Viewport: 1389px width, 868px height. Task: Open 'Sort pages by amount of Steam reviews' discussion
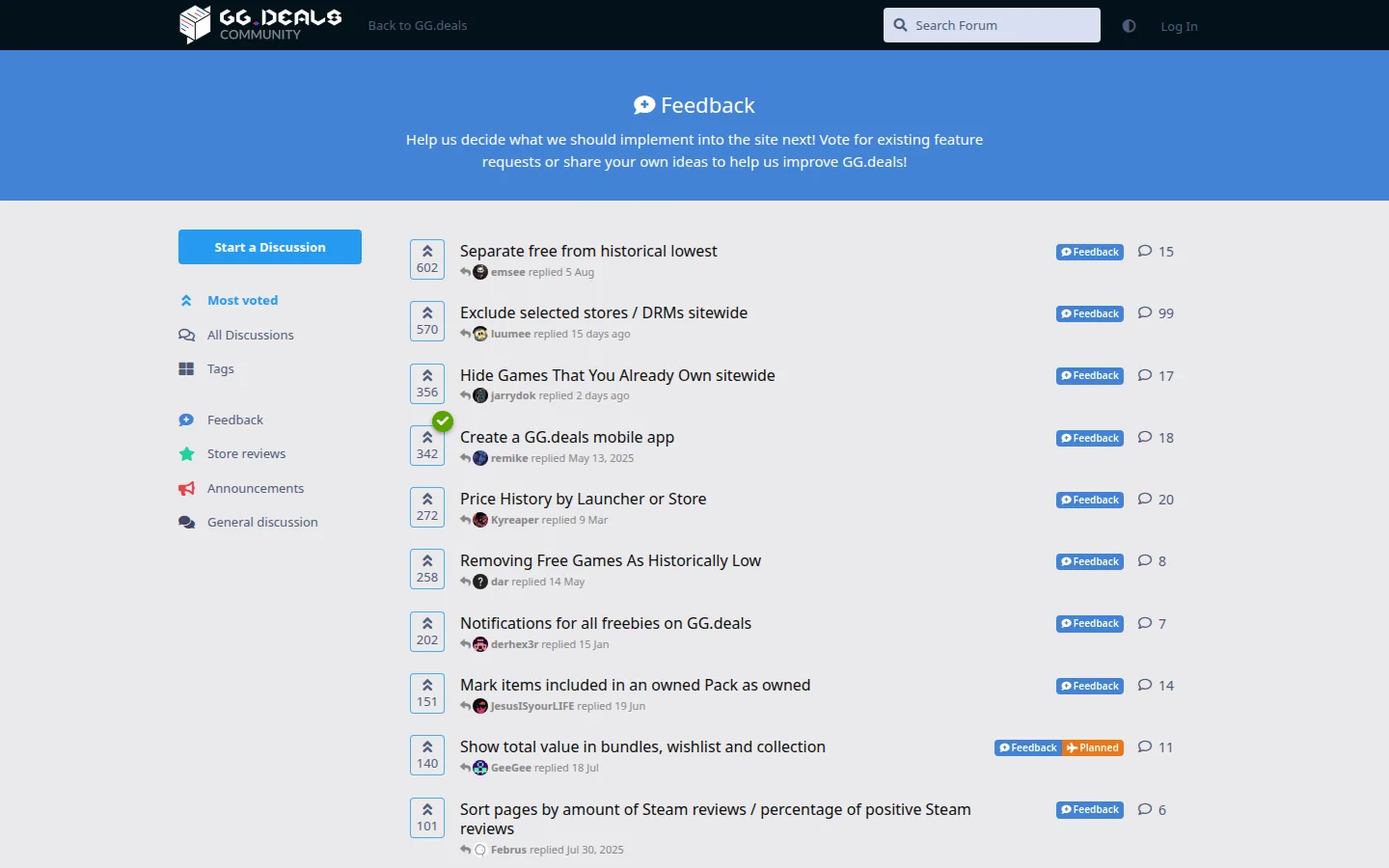point(716,819)
